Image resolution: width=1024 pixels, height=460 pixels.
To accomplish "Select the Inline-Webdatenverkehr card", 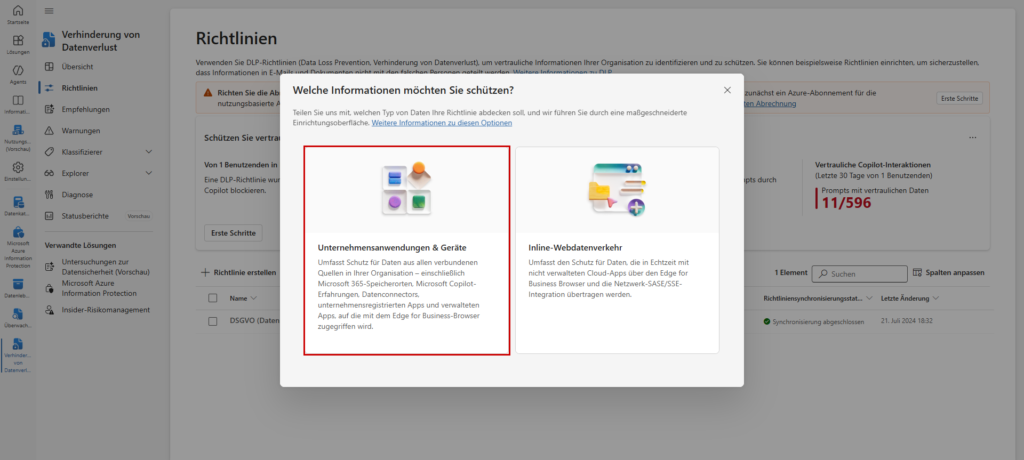I will click(x=617, y=250).
